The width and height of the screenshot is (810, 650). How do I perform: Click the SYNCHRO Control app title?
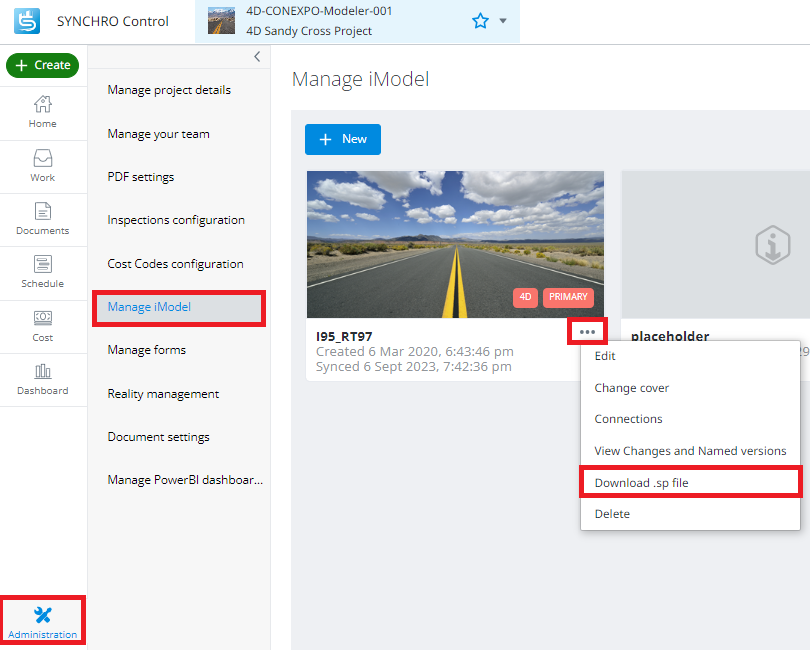(x=113, y=21)
